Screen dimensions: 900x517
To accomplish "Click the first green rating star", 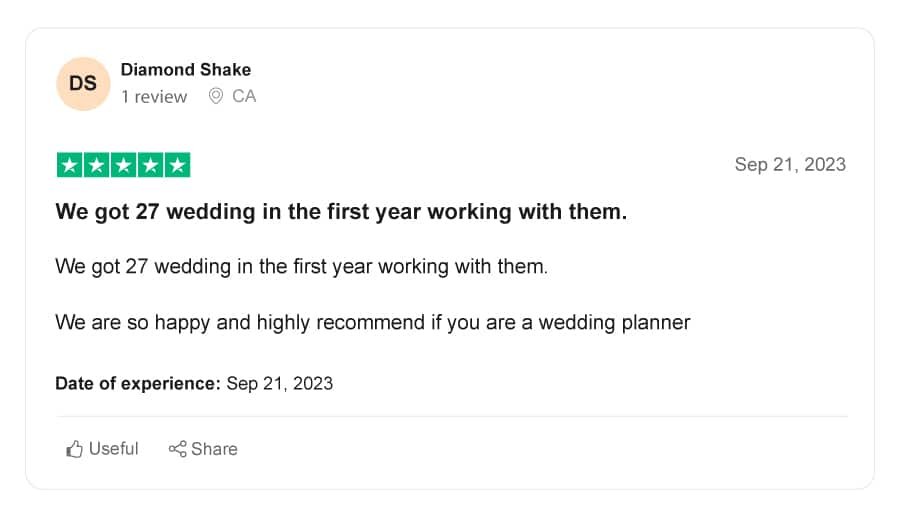I will pos(69,165).
